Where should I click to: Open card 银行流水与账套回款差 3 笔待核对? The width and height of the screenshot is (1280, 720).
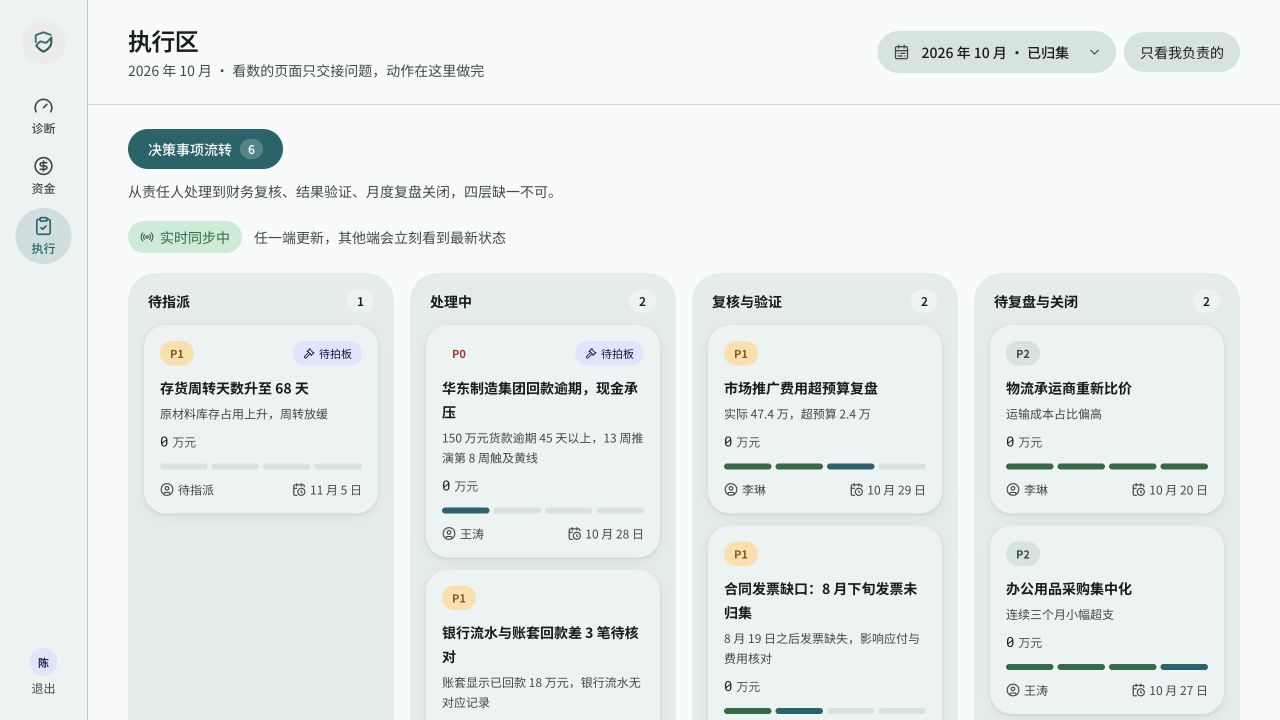(x=543, y=645)
